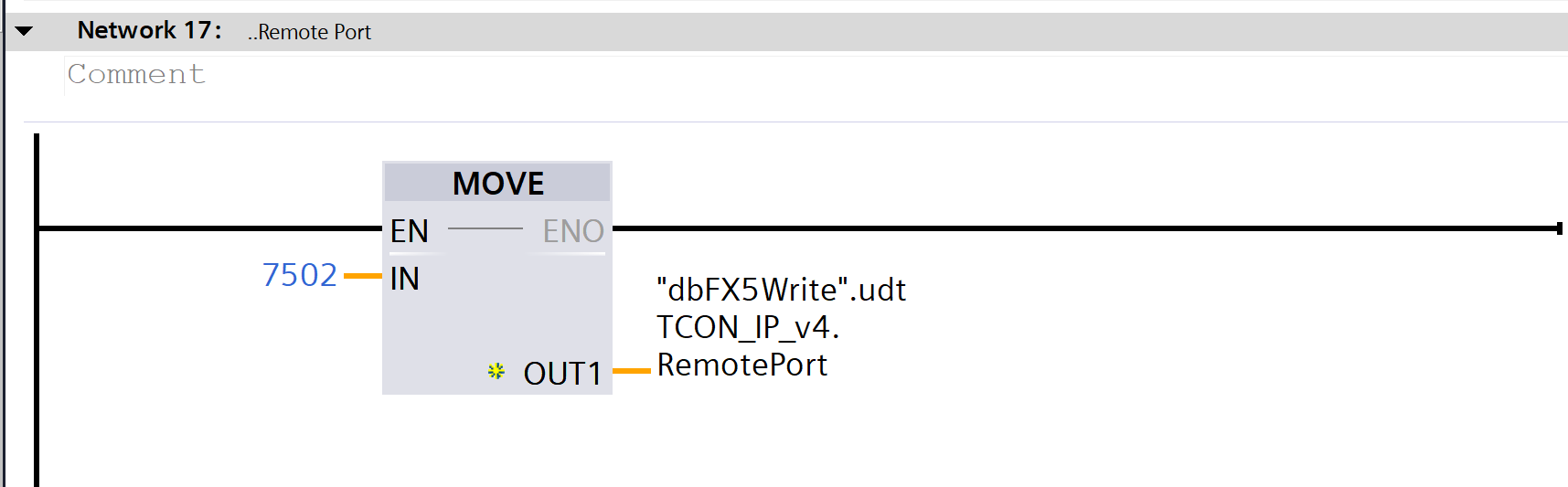Click the ENO output of the MOVE block

pyautogui.click(x=573, y=231)
